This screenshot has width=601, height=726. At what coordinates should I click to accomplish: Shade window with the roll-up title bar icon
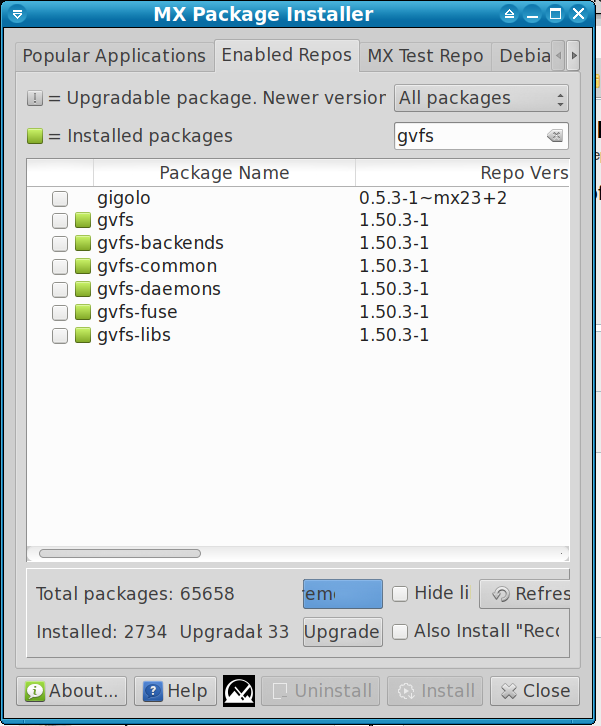pos(509,14)
